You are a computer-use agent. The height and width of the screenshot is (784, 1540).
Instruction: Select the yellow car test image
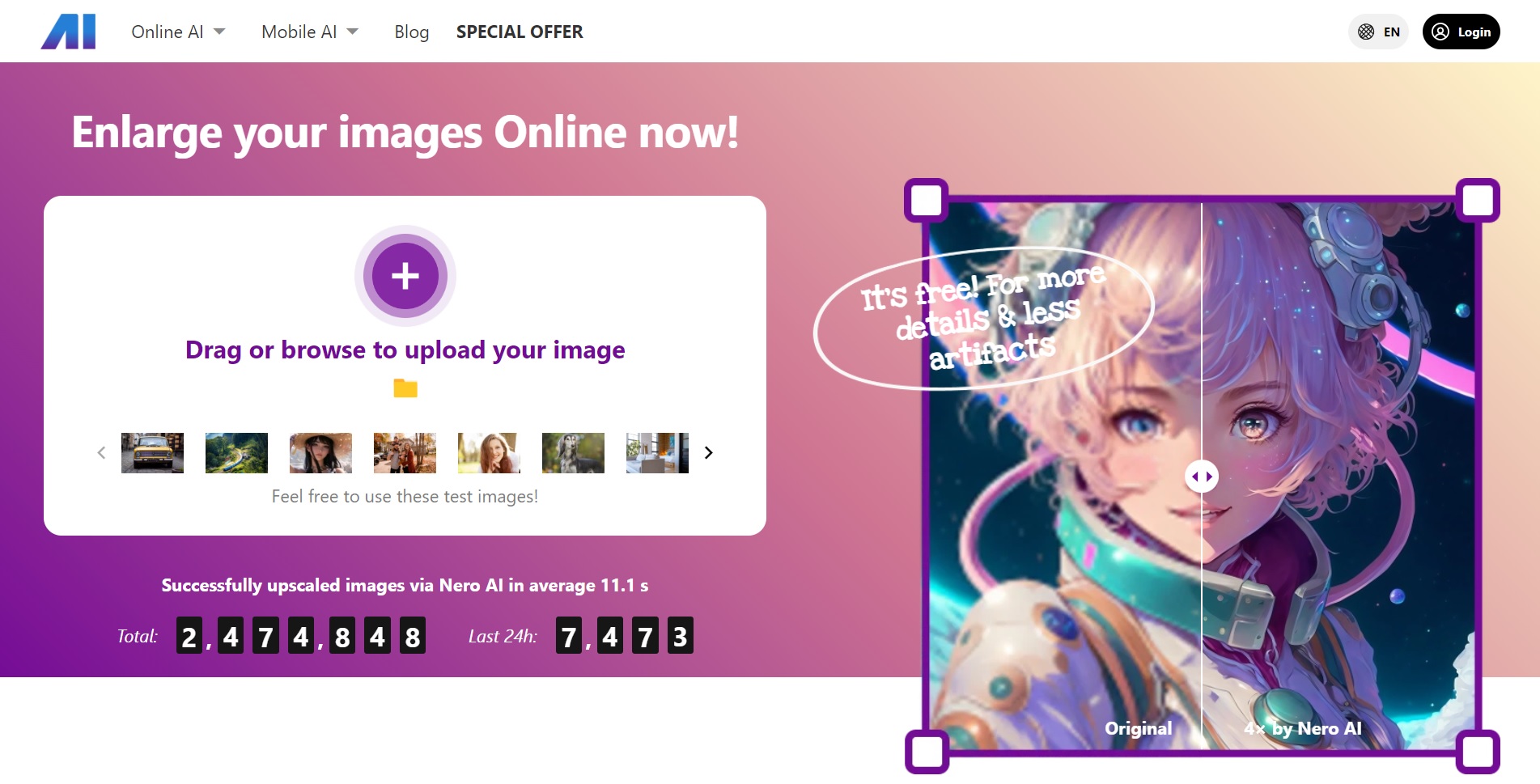point(152,452)
